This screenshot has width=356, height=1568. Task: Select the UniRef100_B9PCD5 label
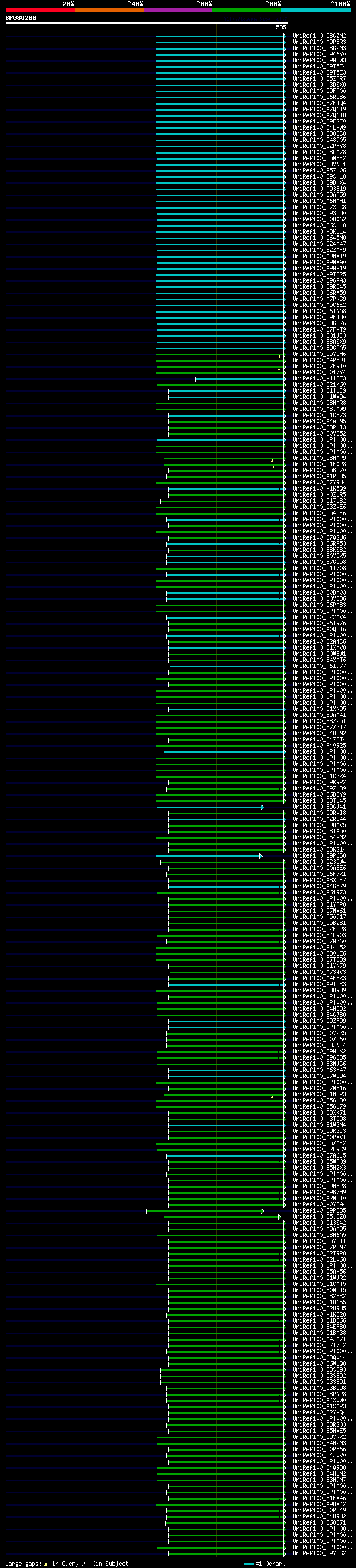coord(319,1211)
